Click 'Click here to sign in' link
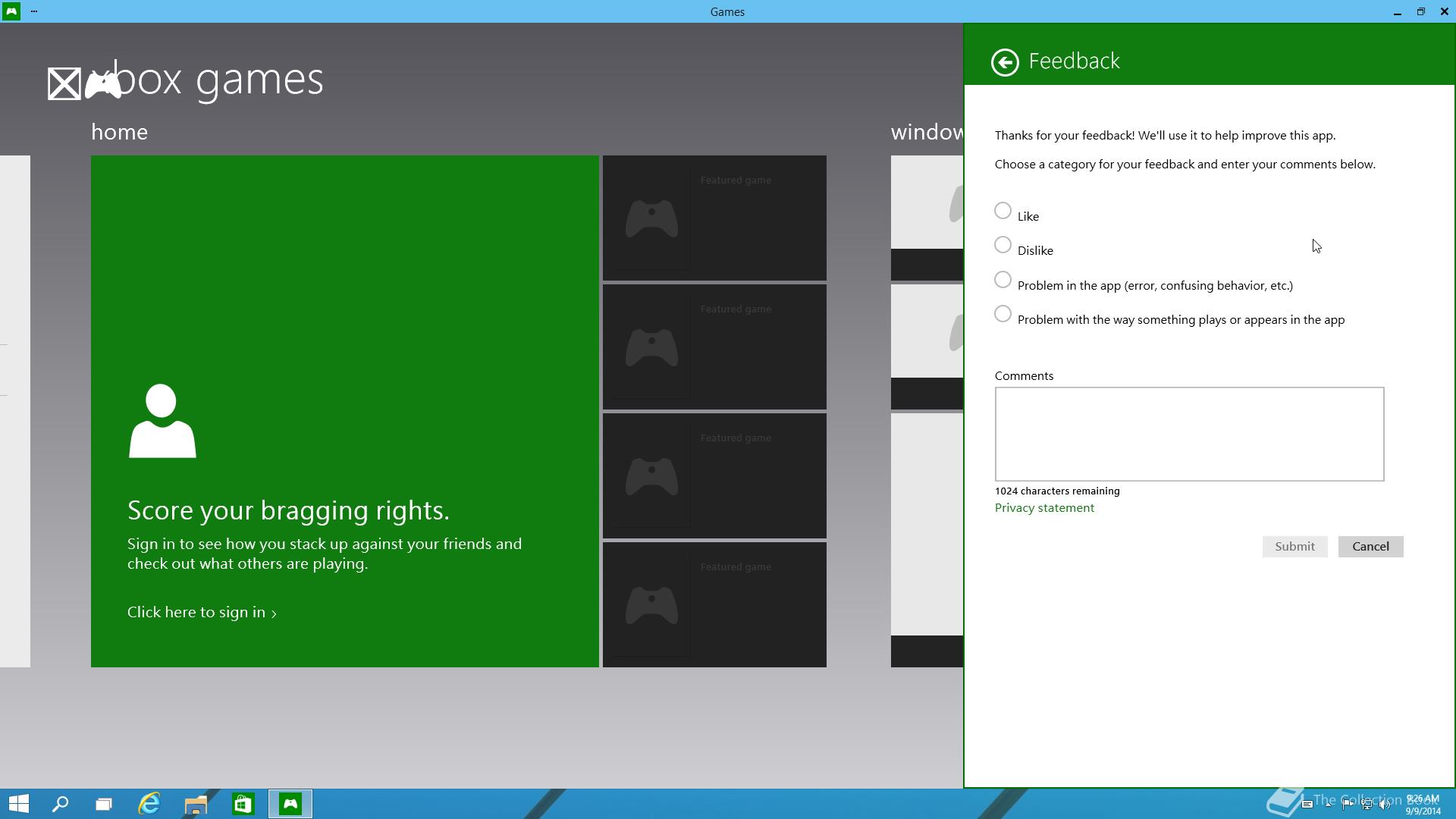Screen dimensions: 1456x819 click(202, 612)
